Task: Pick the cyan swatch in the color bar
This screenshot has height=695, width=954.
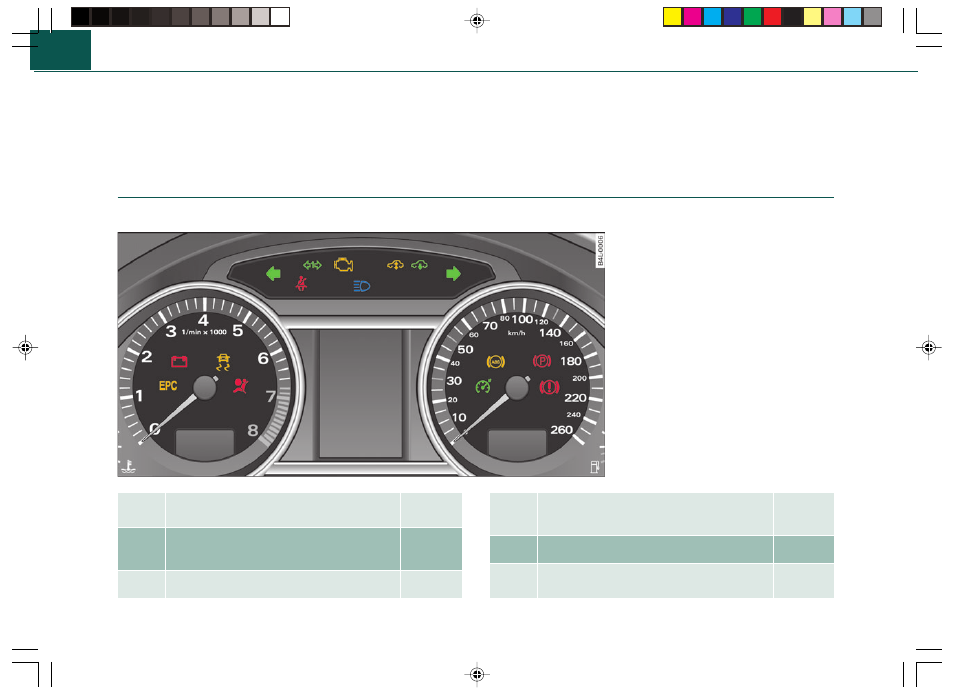Action: tap(712, 16)
